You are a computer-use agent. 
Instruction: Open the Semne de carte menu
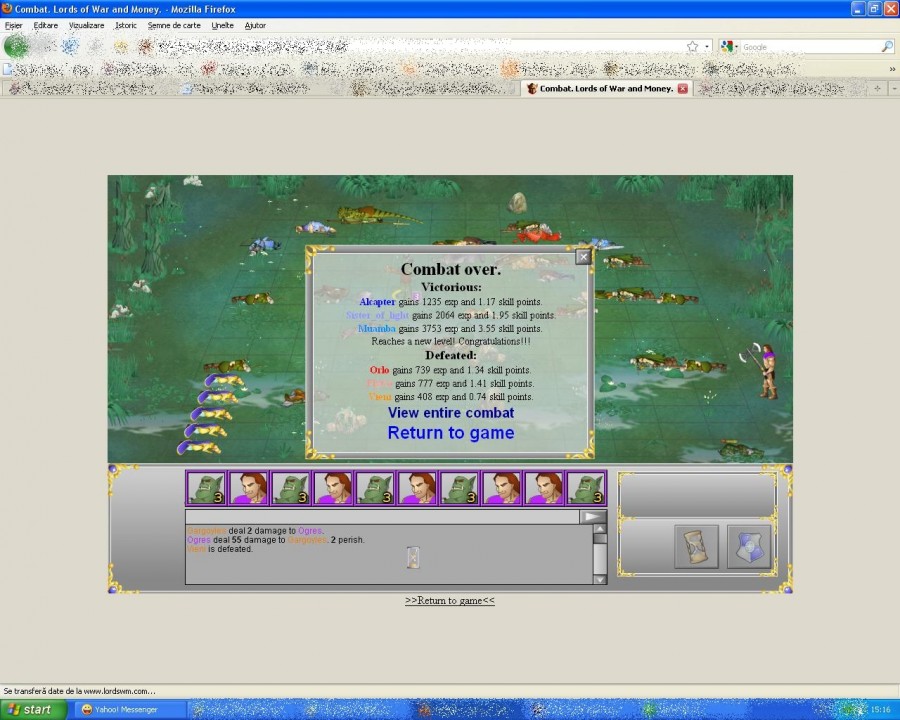click(174, 25)
